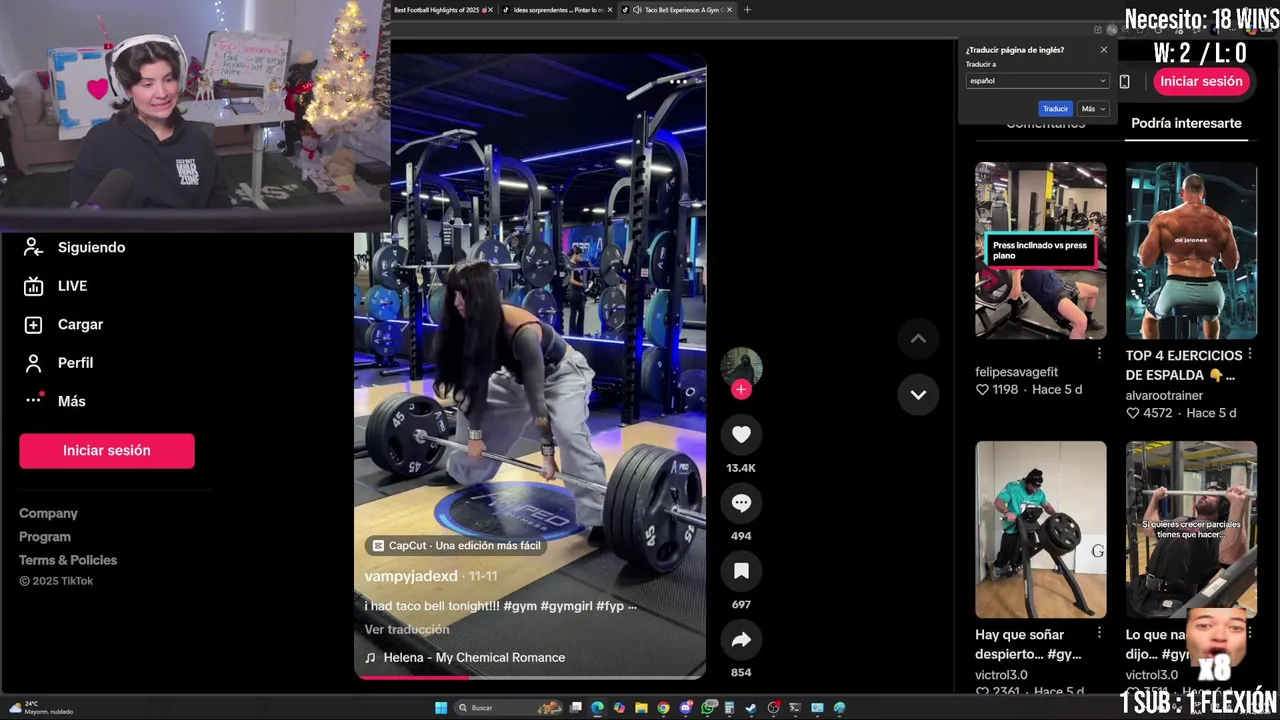
Task: Open a new browser tab
Action: [x=747, y=10]
